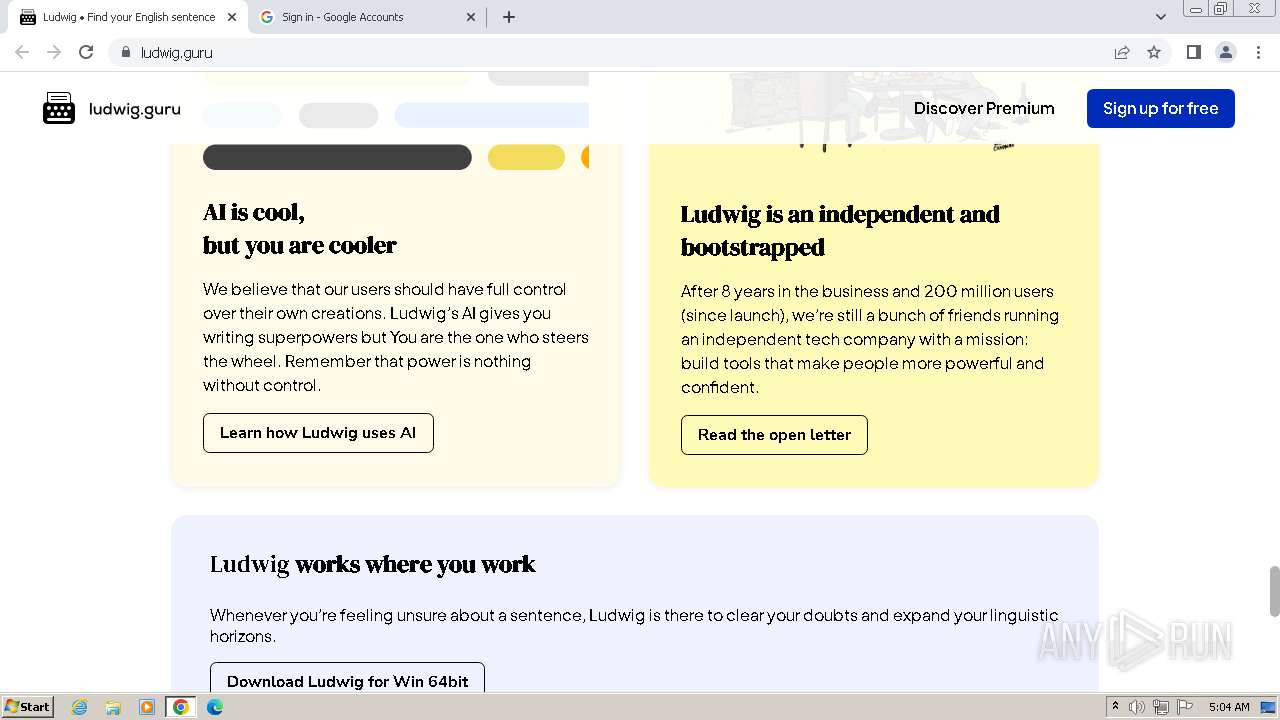Click the heading Ludwig is an independent and bootstrapped
This screenshot has height=720, width=1280.
tap(840, 230)
